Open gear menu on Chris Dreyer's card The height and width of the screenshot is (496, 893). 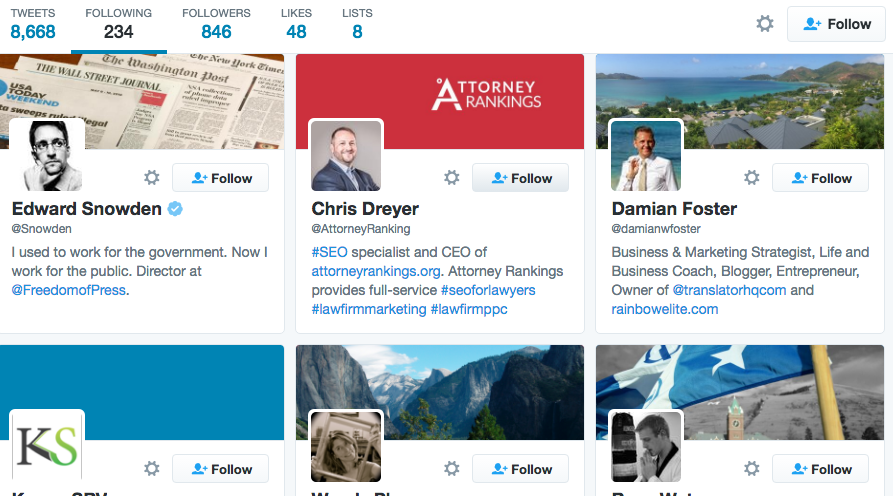point(452,178)
